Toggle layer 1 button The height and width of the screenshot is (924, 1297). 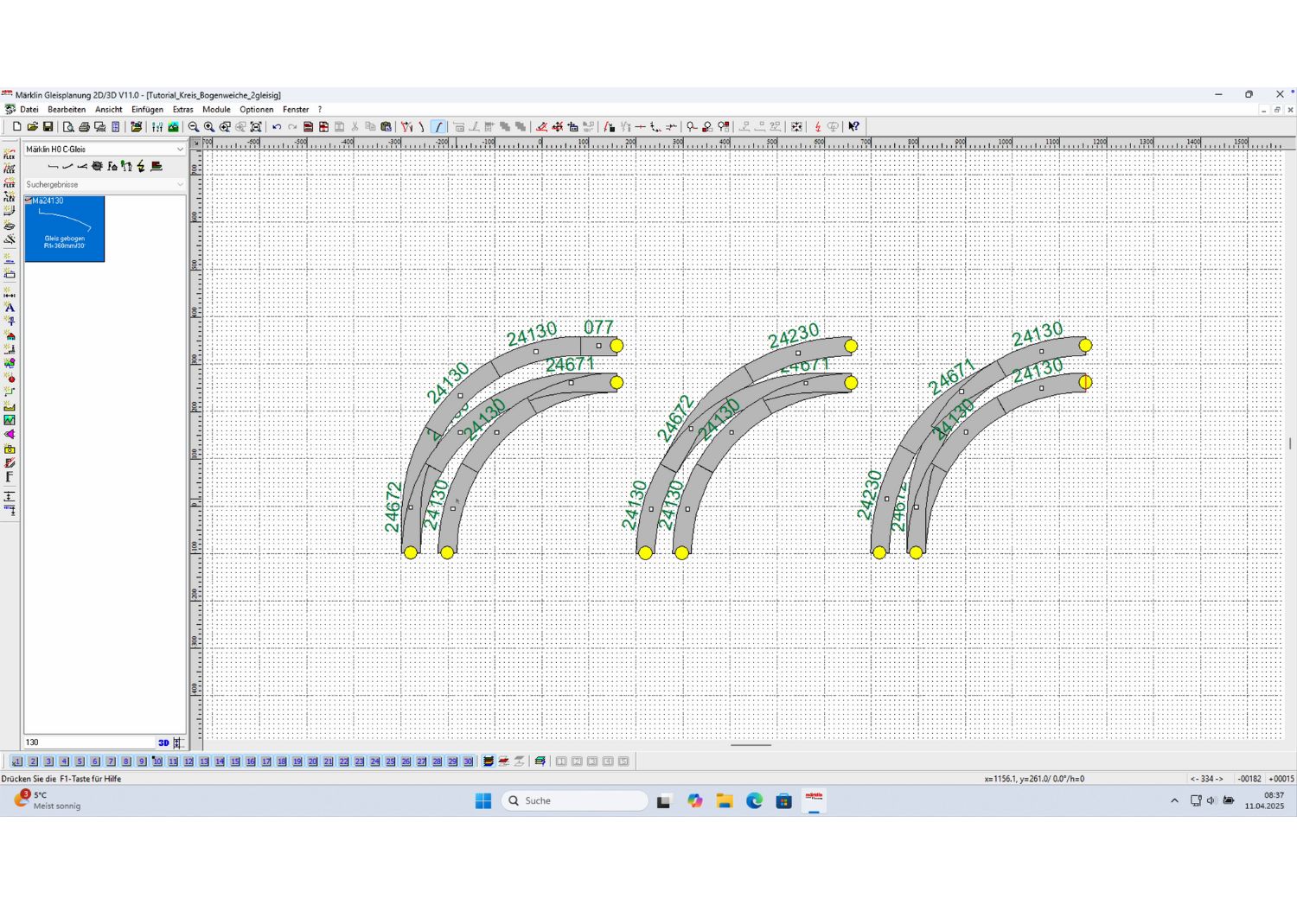point(17,762)
